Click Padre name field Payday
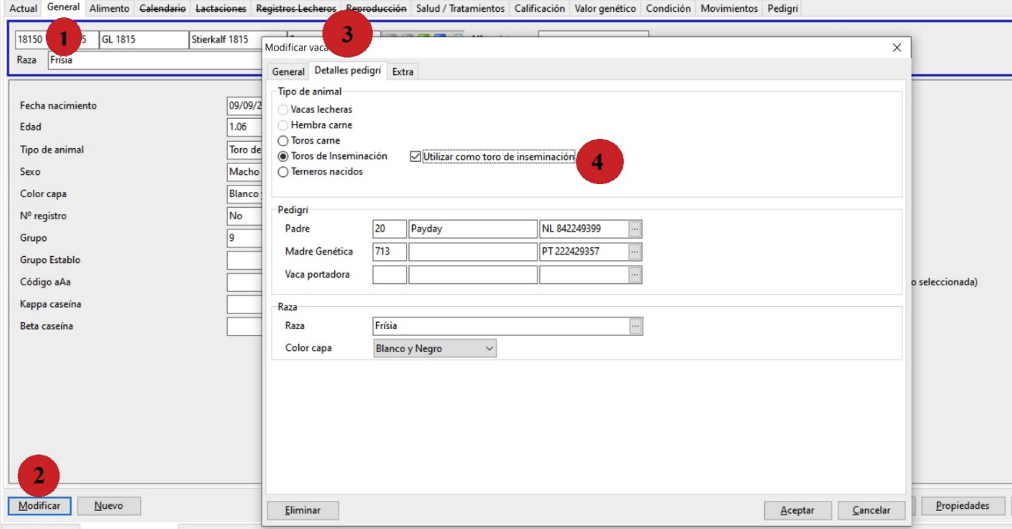1012x529 pixels. coord(473,229)
